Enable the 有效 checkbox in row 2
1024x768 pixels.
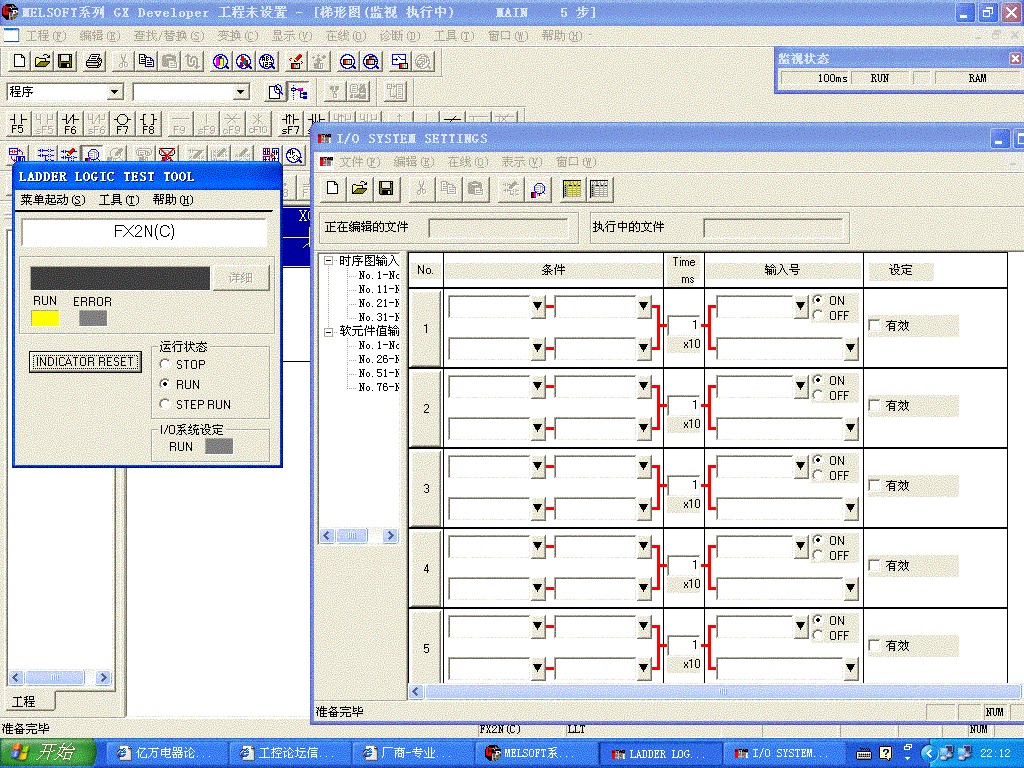tap(874, 406)
